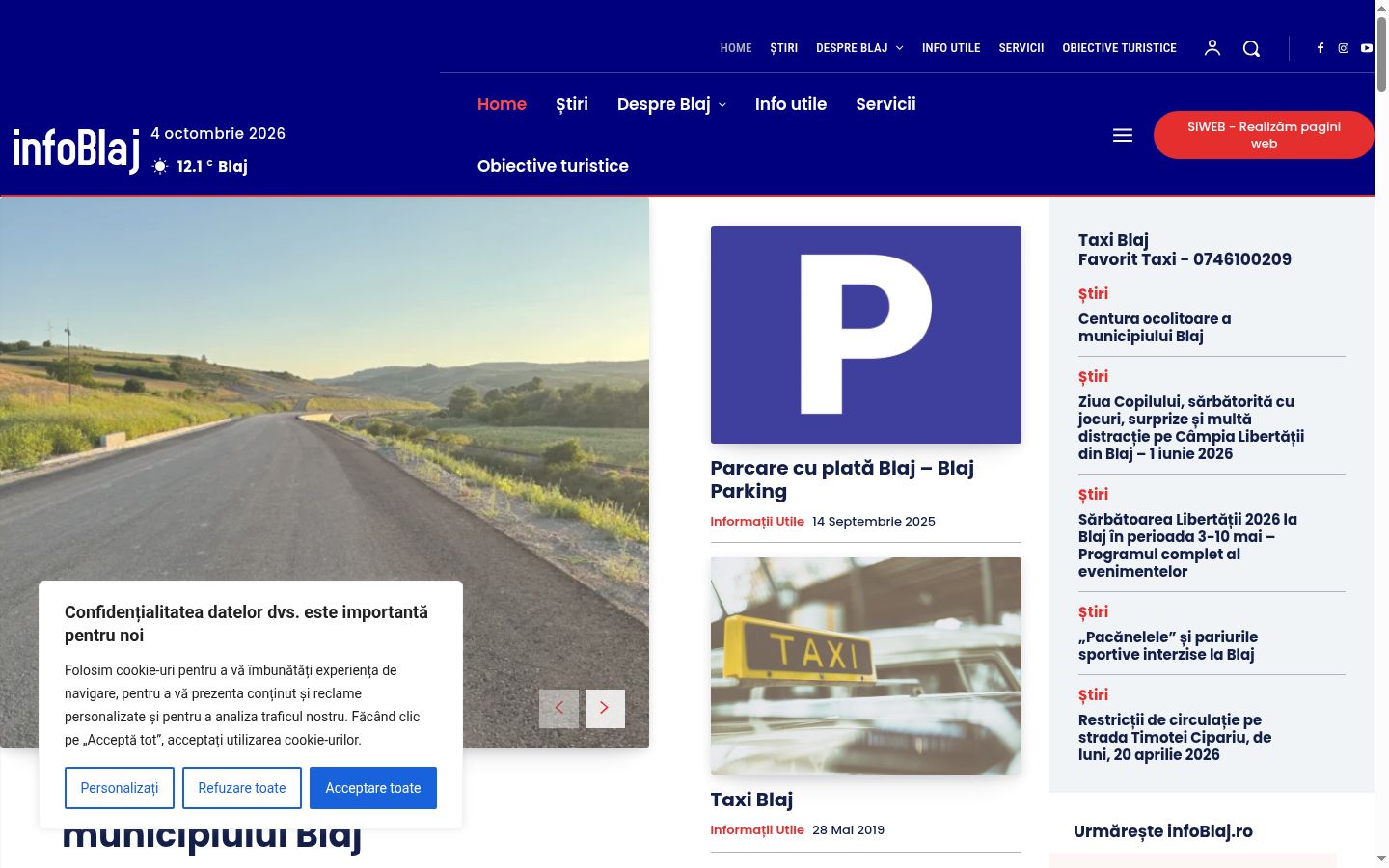Viewport: 1389px width, 868px height.
Task: Open the YouTube channel icon
Action: pos(1367,48)
